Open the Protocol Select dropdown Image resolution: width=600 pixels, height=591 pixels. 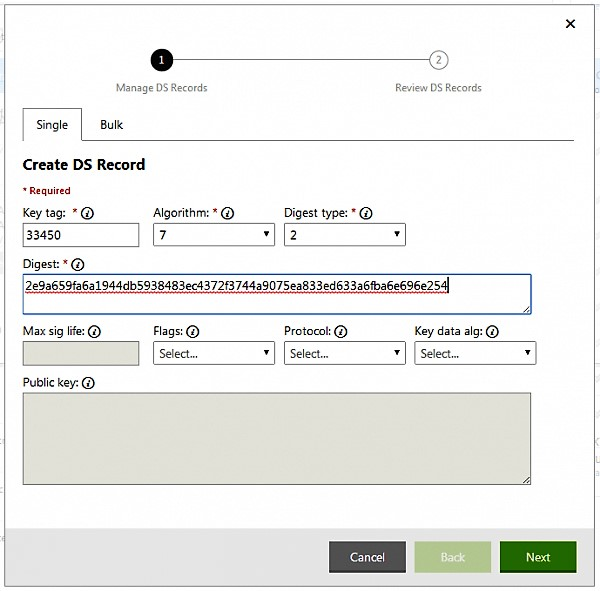345,353
